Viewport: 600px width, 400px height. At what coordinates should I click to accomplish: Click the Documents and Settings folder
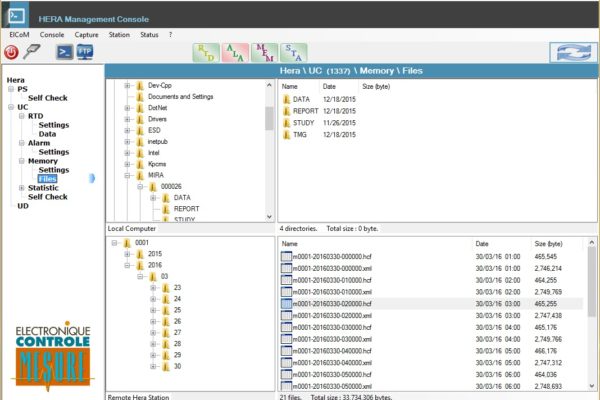[180, 97]
